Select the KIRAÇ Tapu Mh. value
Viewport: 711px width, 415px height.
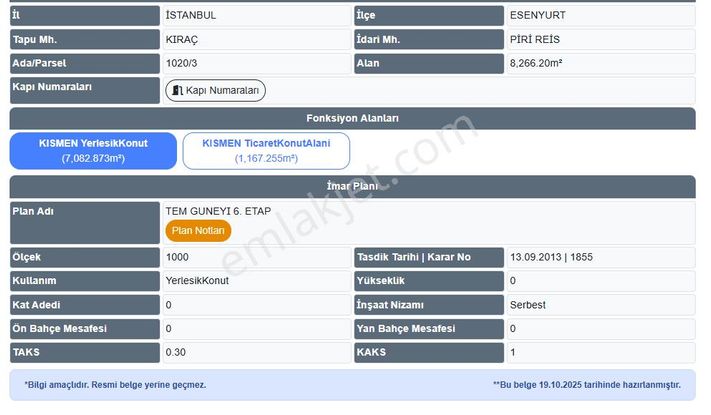point(184,40)
